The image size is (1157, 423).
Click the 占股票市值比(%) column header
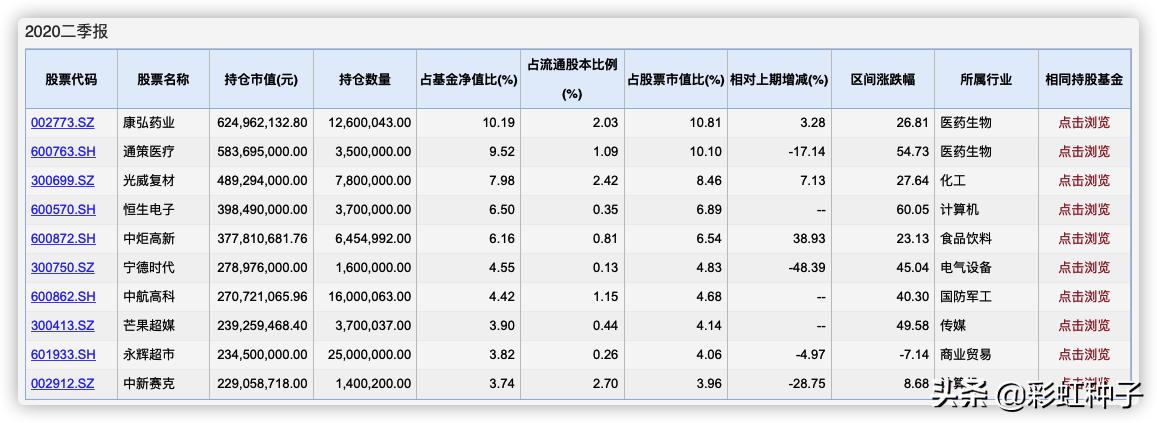click(676, 79)
